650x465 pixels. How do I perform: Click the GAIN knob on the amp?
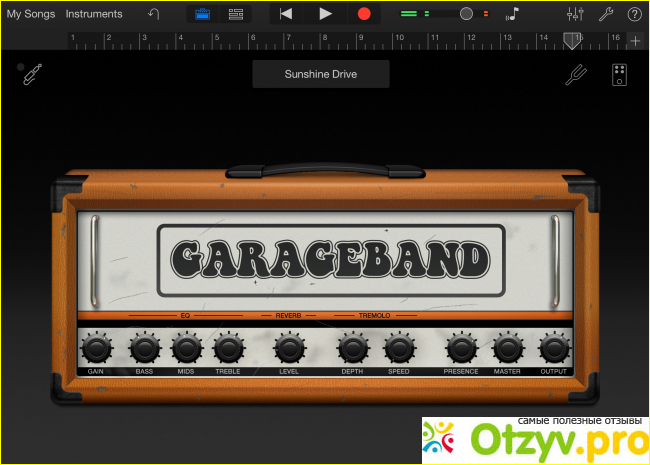click(x=96, y=348)
